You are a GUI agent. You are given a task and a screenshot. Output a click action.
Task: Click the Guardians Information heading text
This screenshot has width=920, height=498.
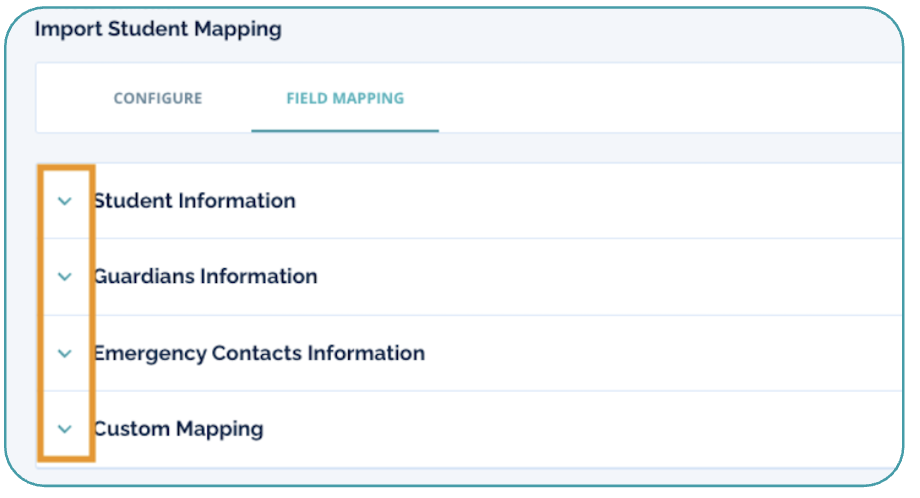click(206, 277)
